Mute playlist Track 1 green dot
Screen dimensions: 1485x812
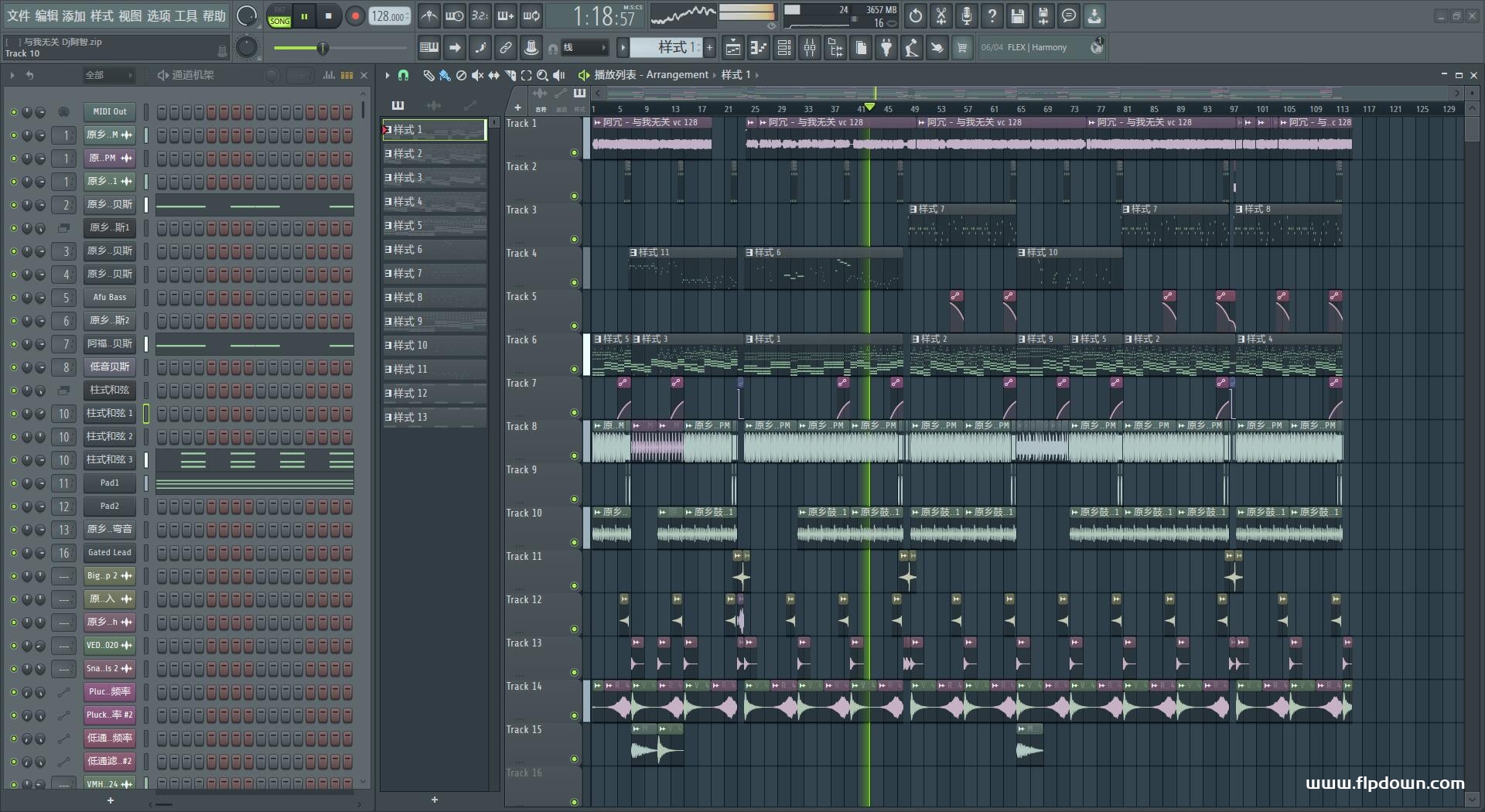(574, 153)
